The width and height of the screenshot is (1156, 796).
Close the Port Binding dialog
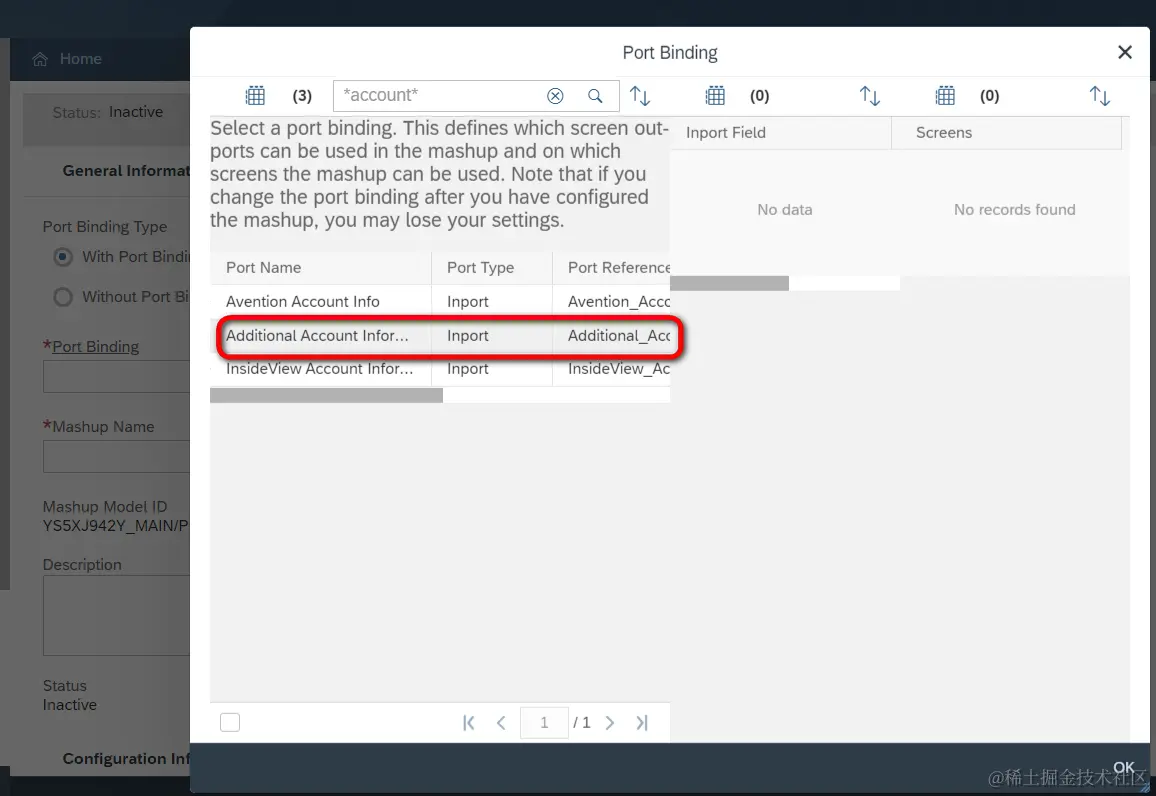coord(1124,52)
